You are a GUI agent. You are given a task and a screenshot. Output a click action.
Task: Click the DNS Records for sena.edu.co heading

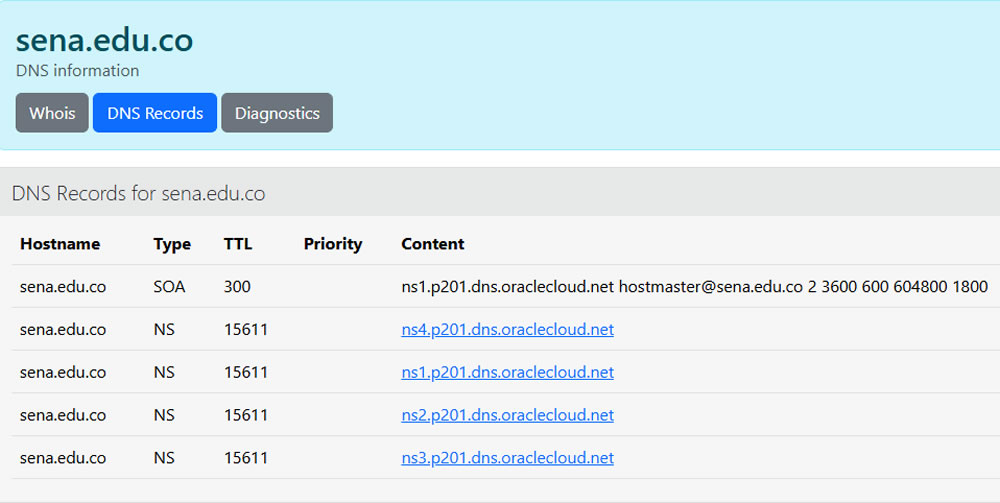click(138, 193)
